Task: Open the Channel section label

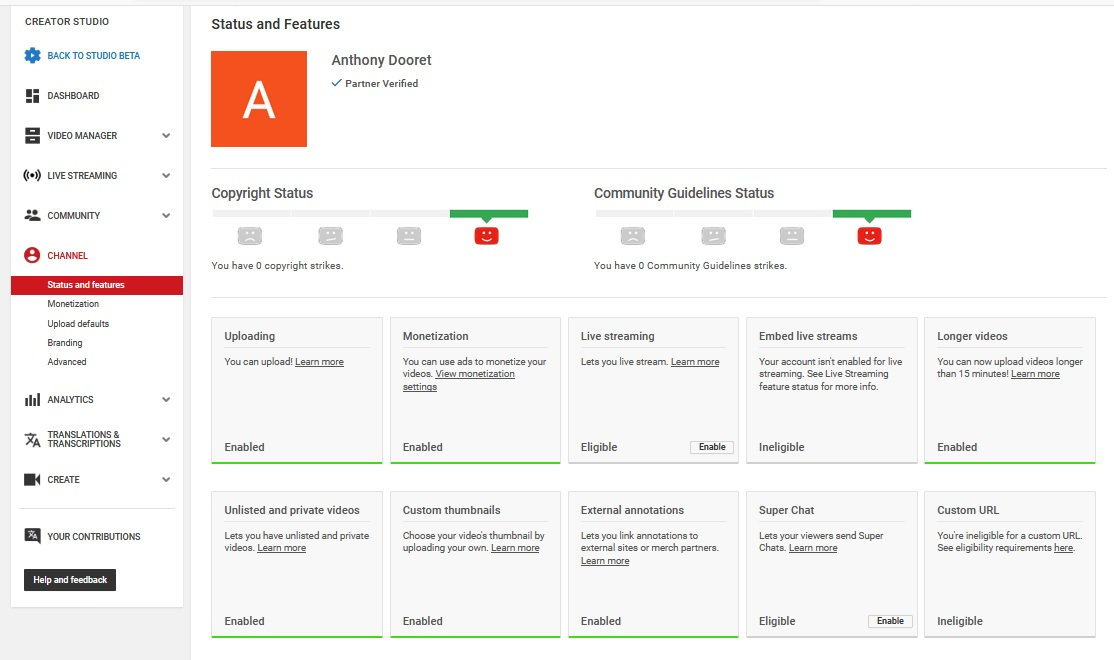Action: [67, 256]
